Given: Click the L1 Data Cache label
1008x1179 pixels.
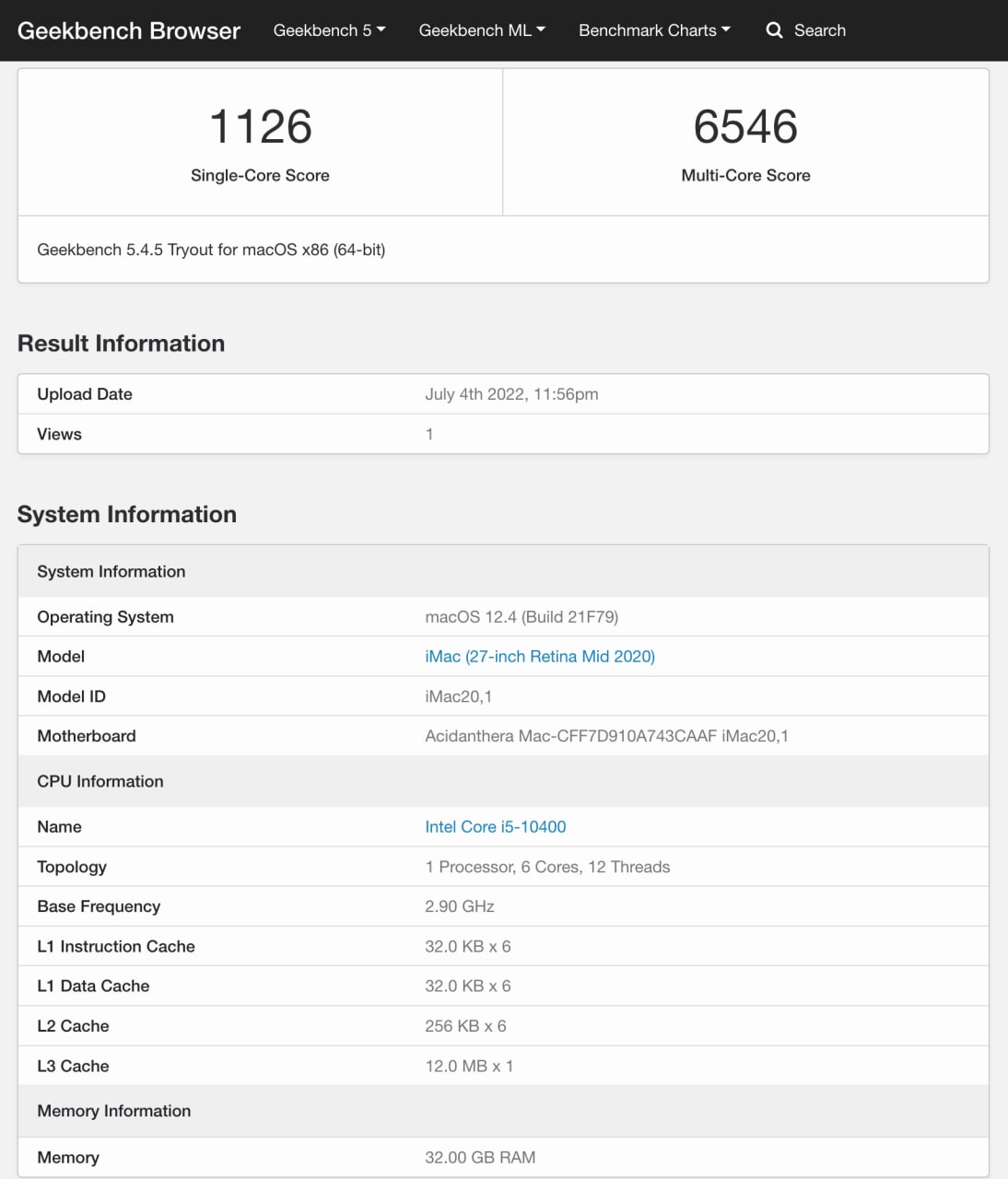Looking at the screenshot, I should point(93,986).
